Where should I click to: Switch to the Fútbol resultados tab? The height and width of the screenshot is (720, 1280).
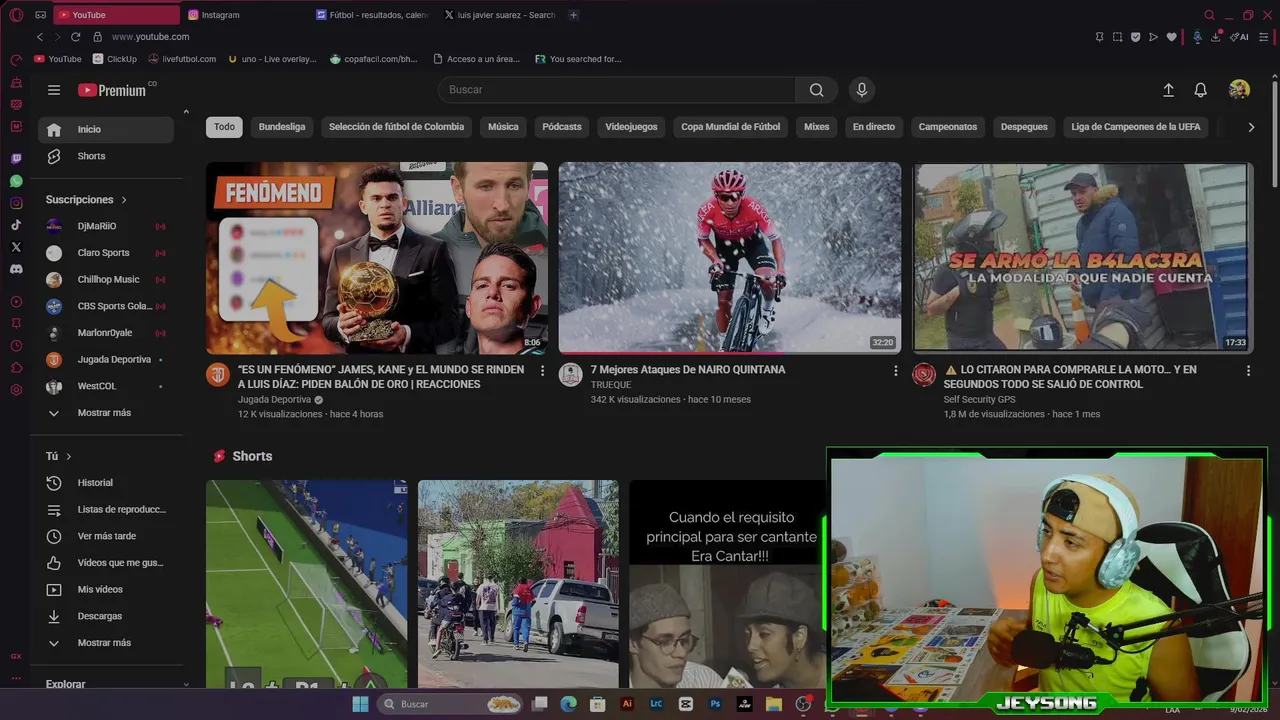click(371, 15)
